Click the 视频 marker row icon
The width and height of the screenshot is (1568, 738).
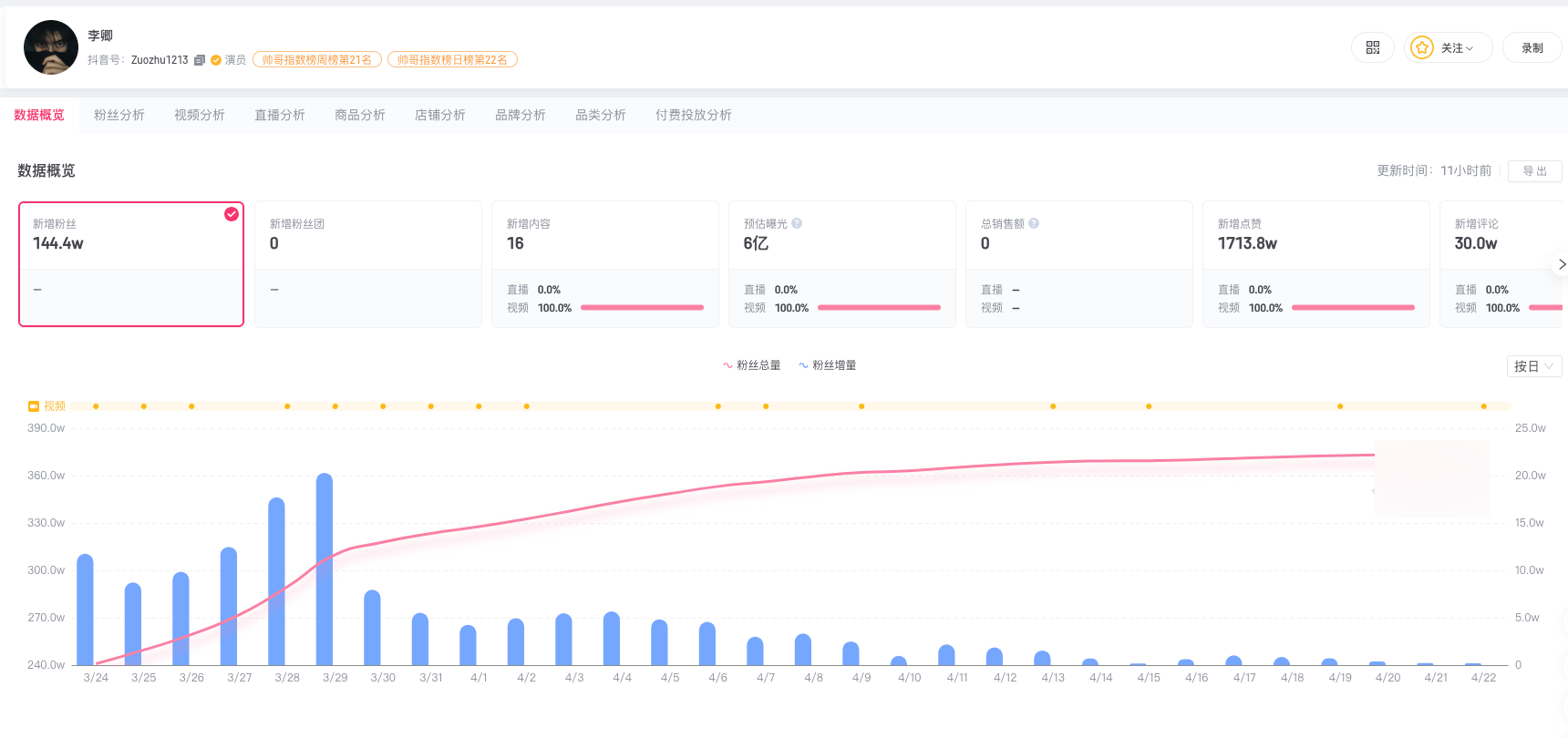(34, 406)
